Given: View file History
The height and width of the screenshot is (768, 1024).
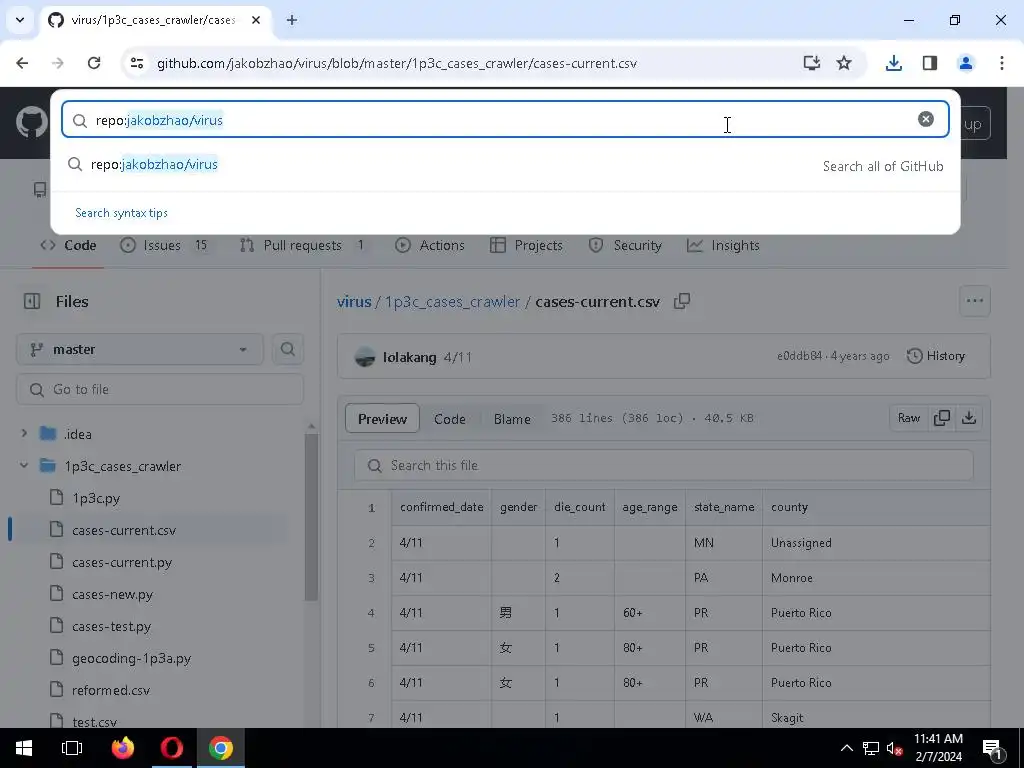Looking at the screenshot, I should 936,356.
